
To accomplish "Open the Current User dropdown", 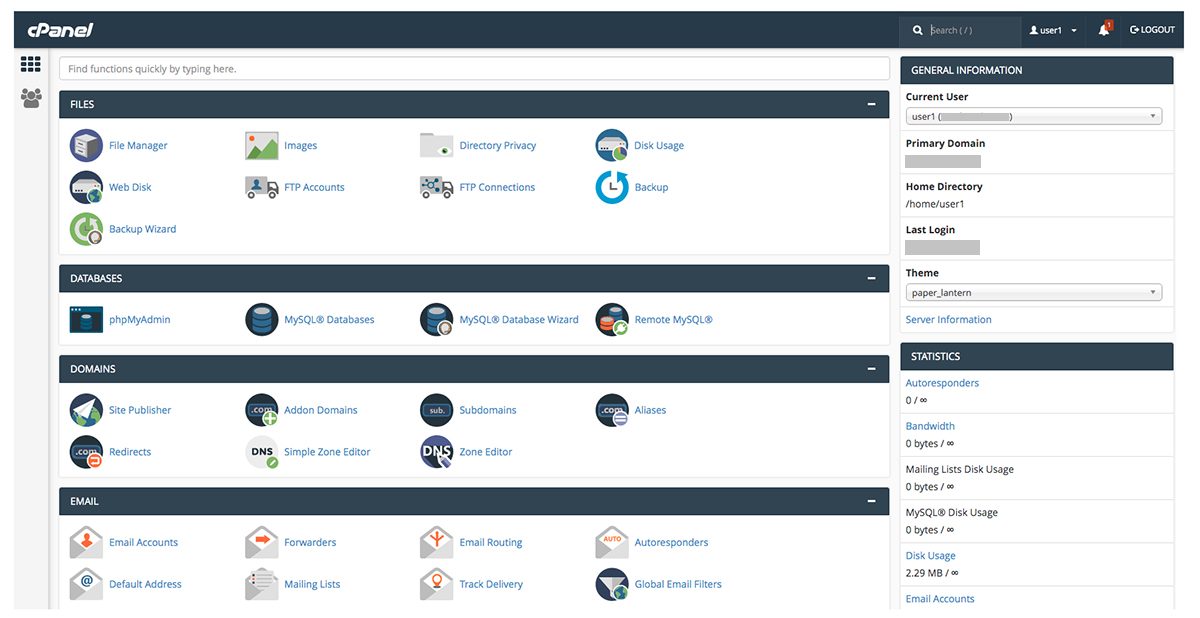I will pos(1034,116).
